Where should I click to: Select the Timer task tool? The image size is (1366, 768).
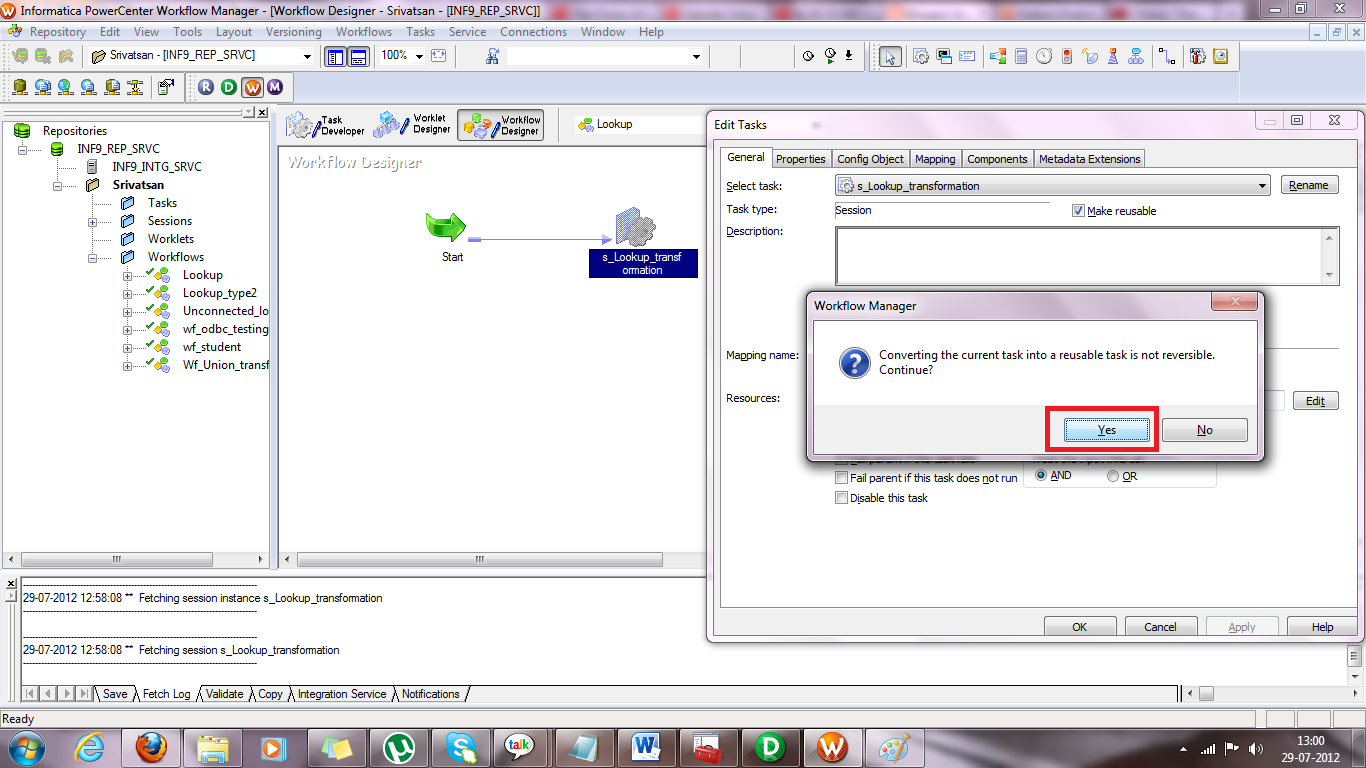(x=1044, y=57)
